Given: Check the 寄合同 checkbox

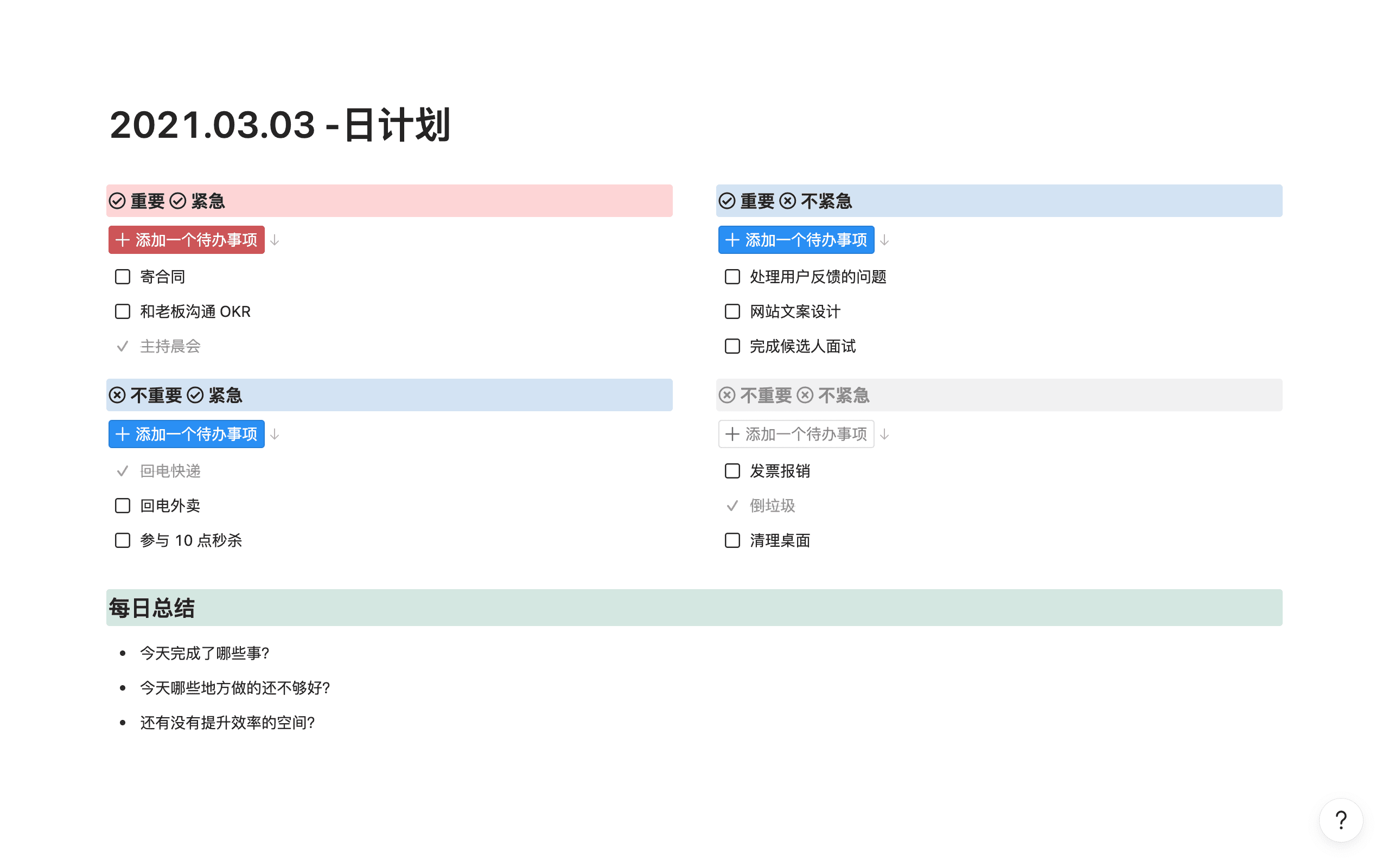Looking at the screenshot, I should (122, 277).
